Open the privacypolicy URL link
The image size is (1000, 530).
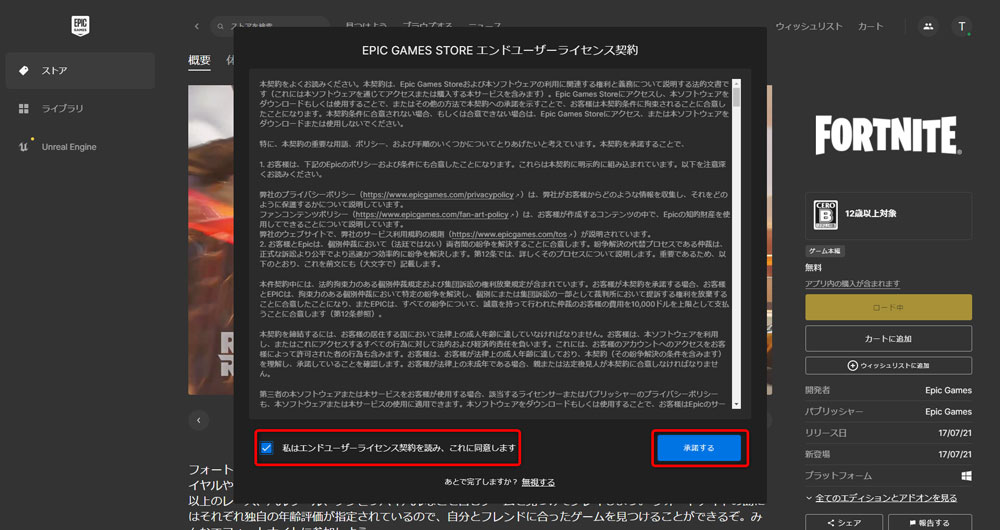point(440,195)
